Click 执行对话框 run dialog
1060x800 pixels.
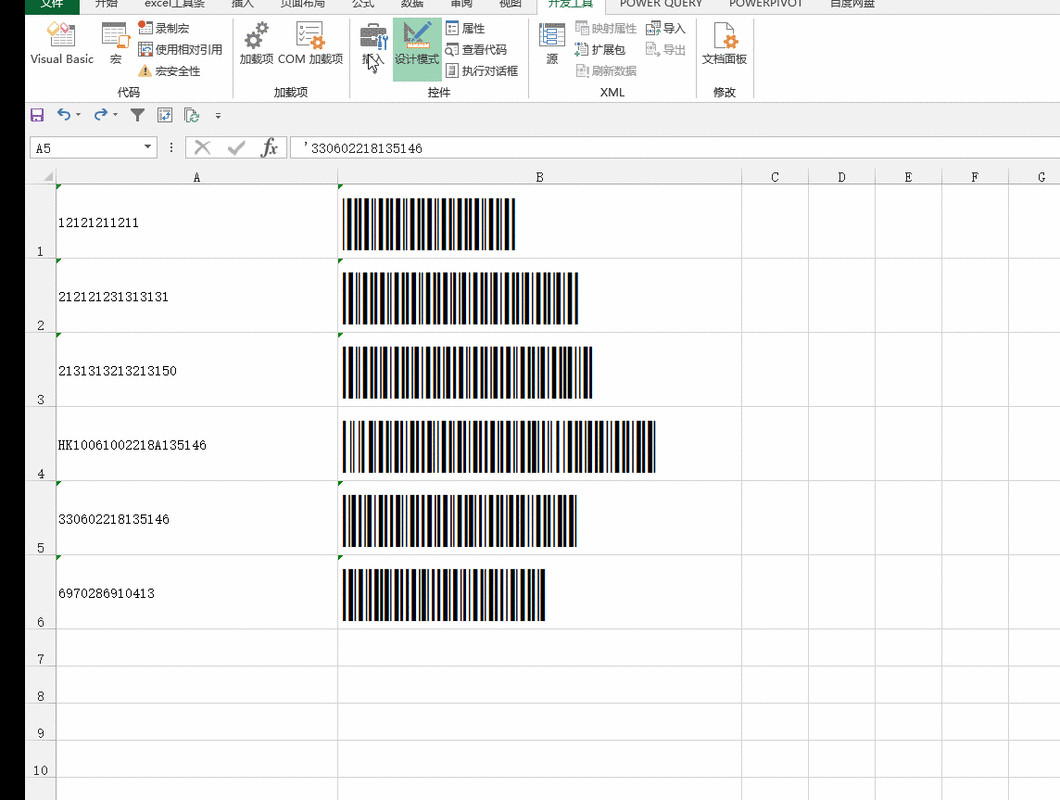482,71
